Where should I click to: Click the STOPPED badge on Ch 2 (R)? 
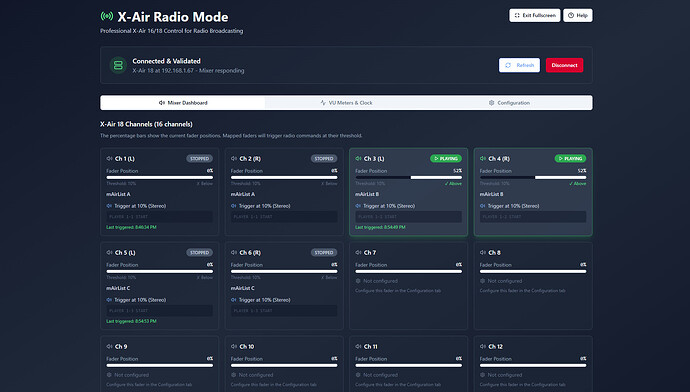click(324, 158)
